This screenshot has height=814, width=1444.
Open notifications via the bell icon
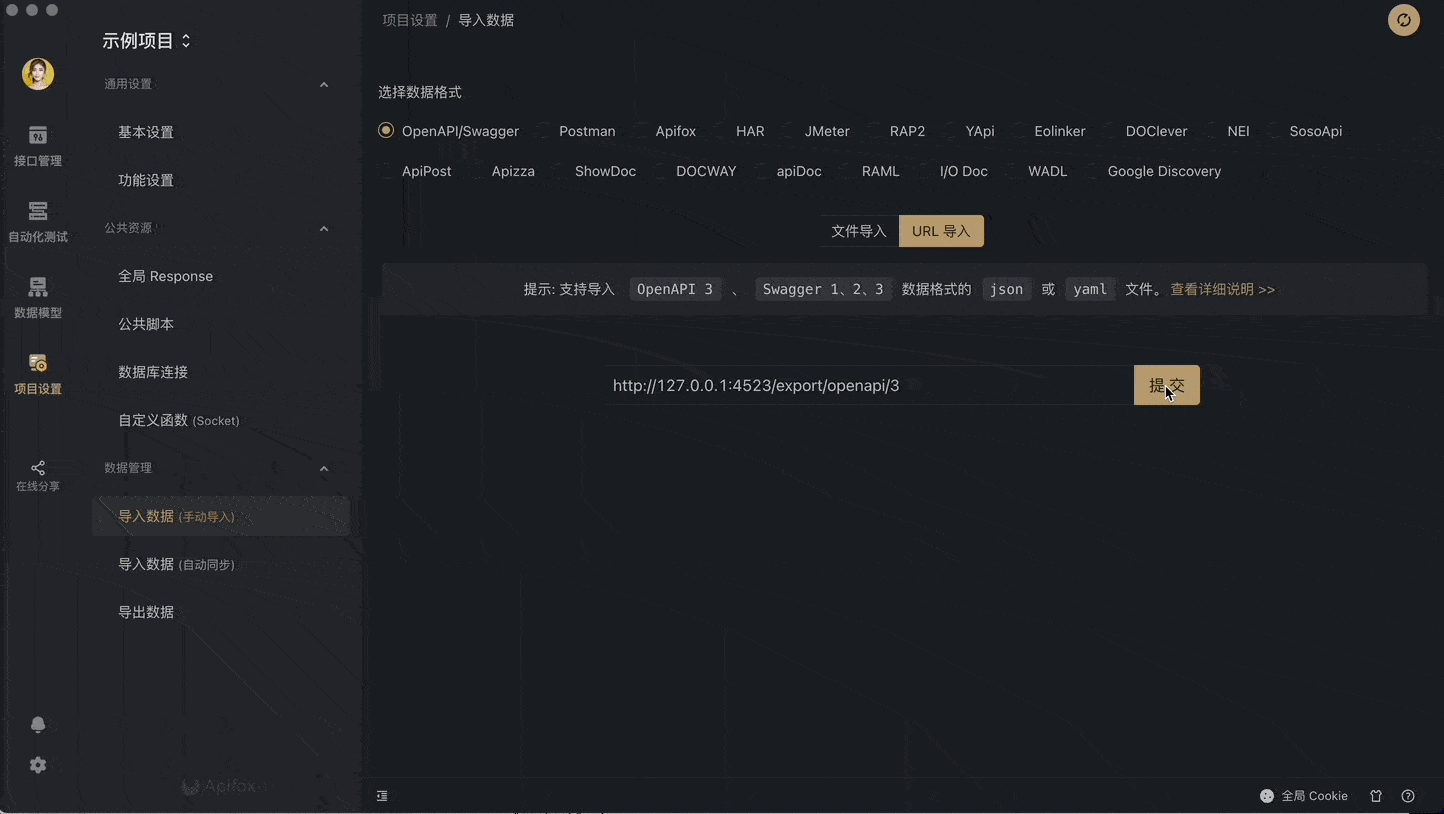click(37, 724)
